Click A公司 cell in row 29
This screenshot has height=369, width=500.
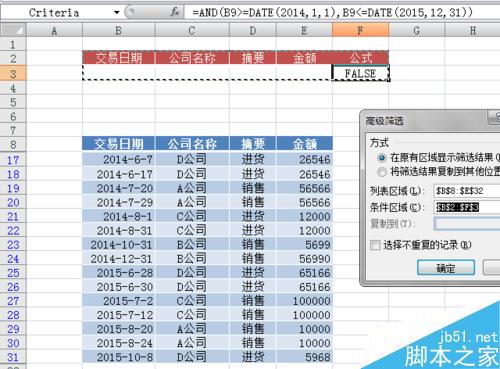192,329
